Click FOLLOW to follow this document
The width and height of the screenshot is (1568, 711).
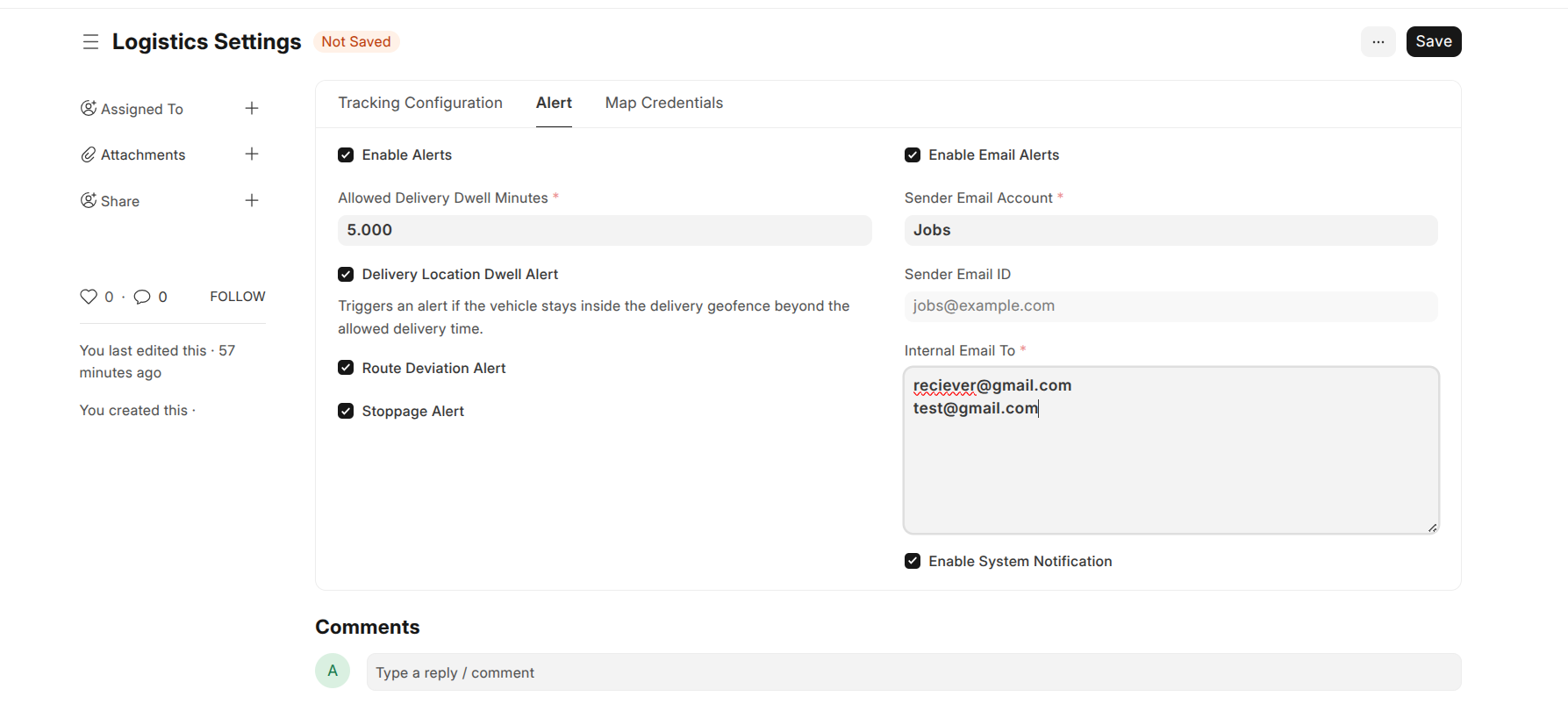(x=238, y=297)
